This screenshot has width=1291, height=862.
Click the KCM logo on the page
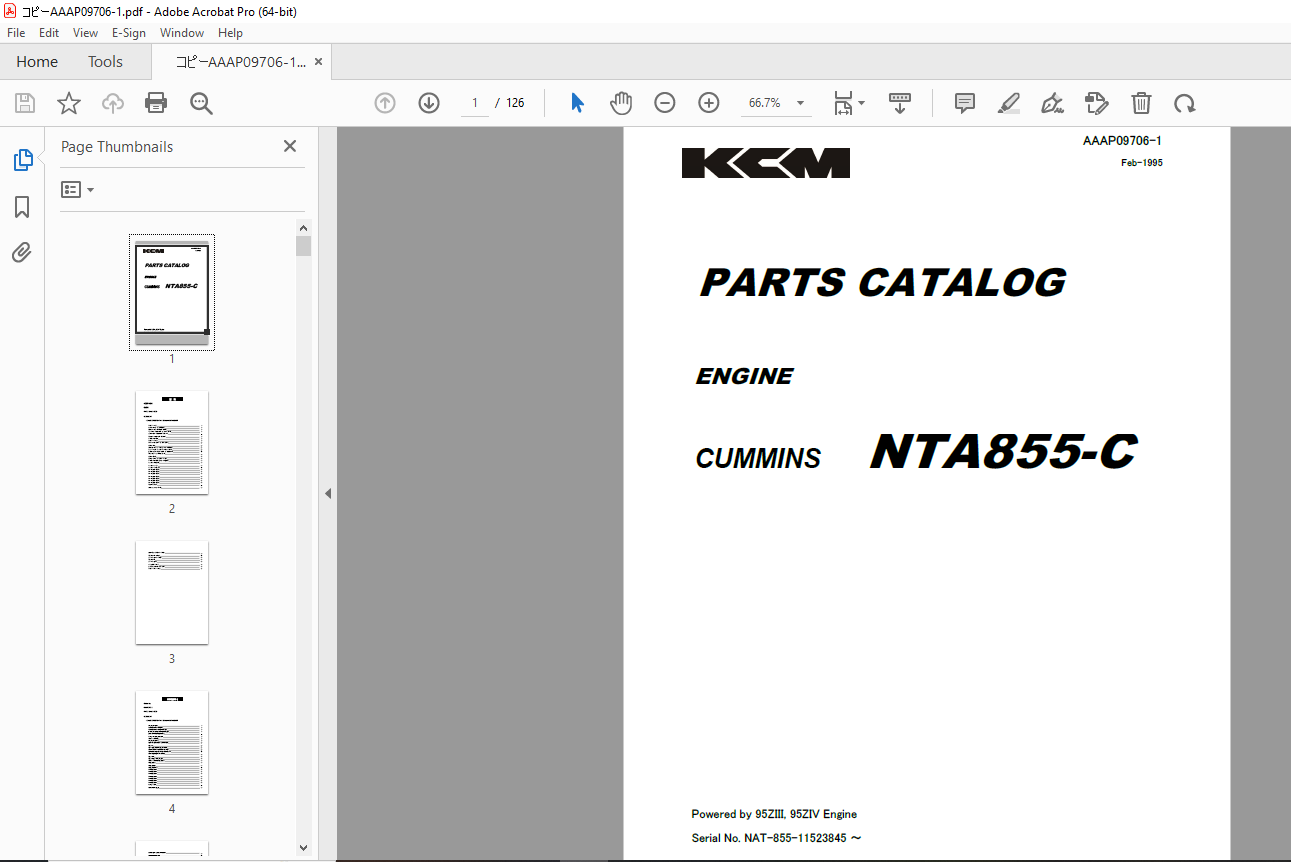pos(766,163)
